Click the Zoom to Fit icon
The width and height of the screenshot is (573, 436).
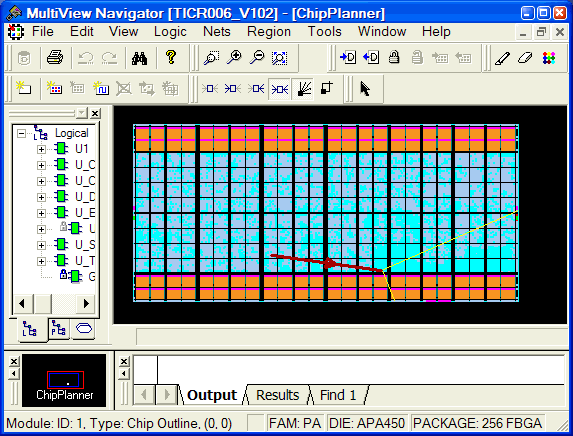pyautogui.click(x=280, y=58)
